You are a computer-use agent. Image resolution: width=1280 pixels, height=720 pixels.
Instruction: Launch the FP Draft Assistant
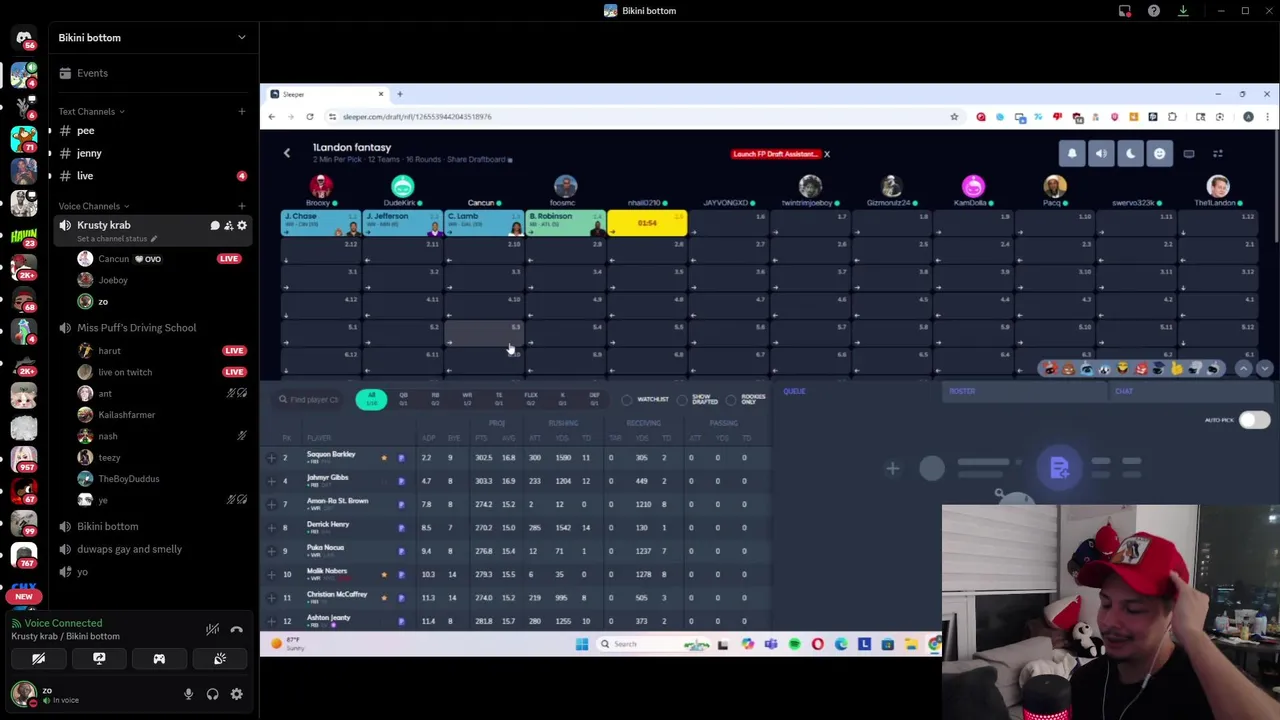coord(775,154)
